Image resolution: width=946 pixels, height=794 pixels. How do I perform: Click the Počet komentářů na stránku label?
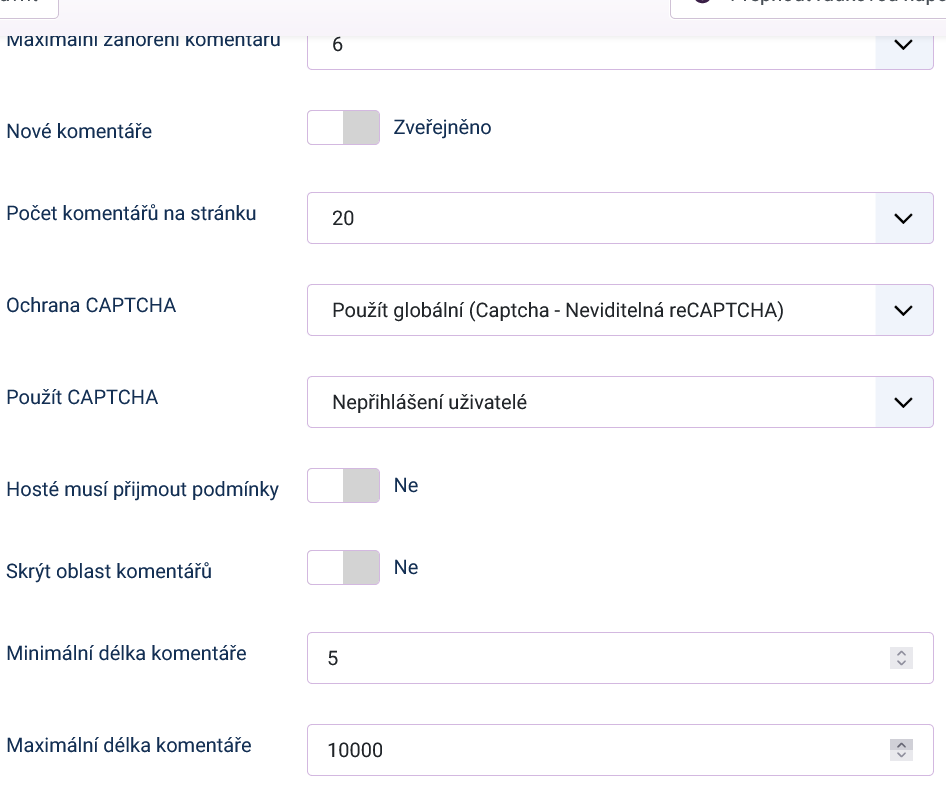(131, 214)
